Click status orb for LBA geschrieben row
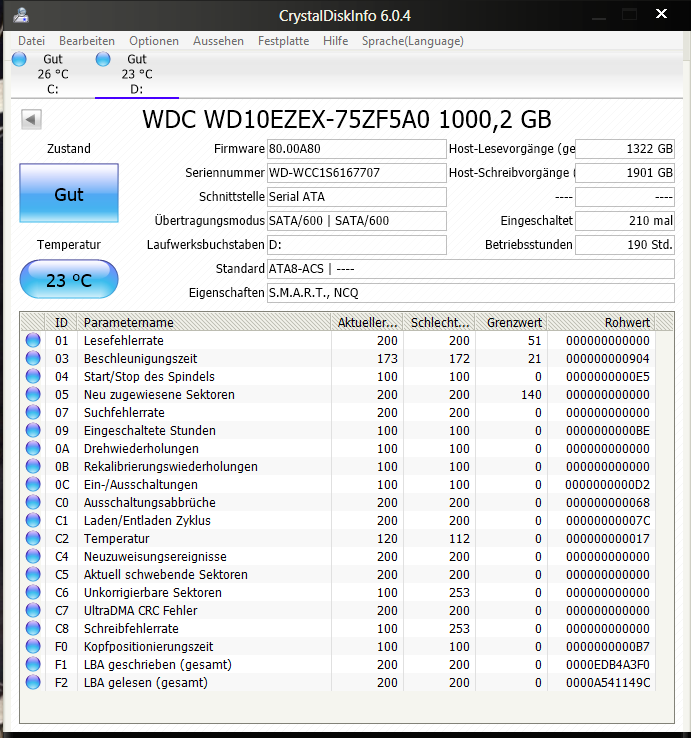This screenshot has height=738, width=691. pyautogui.click(x=33, y=664)
